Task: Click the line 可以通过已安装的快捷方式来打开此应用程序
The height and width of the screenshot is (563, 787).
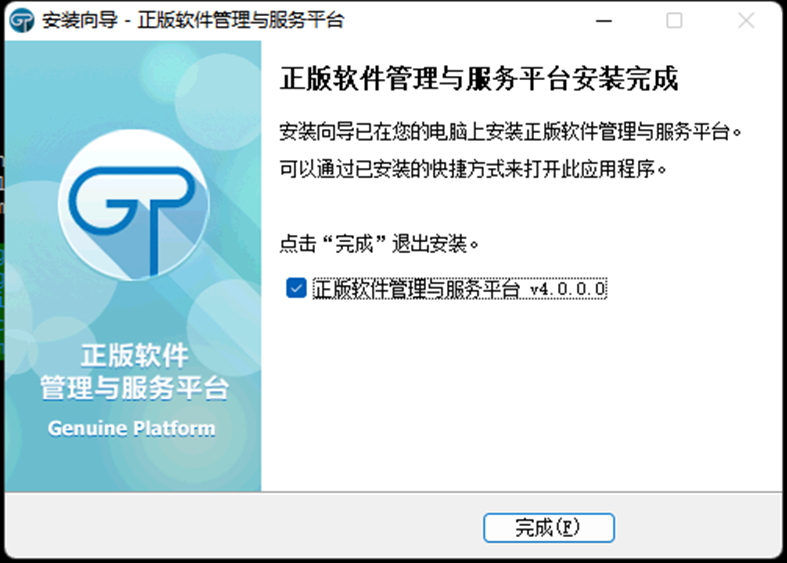Action: (473, 168)
